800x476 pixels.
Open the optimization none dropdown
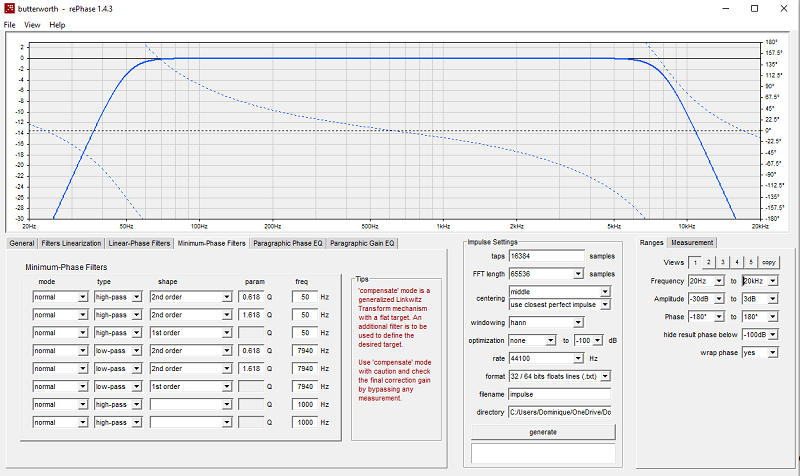[x=550, y=340]
